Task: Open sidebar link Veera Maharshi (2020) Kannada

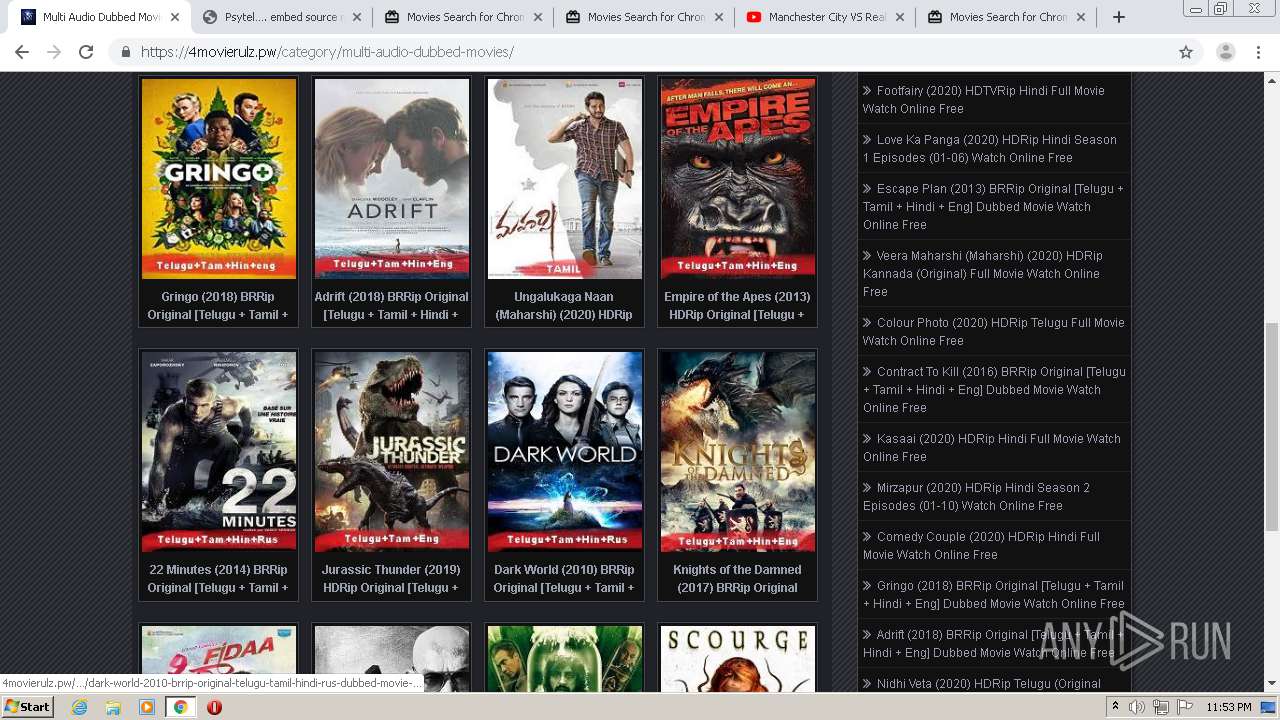Action: (983, 273)
